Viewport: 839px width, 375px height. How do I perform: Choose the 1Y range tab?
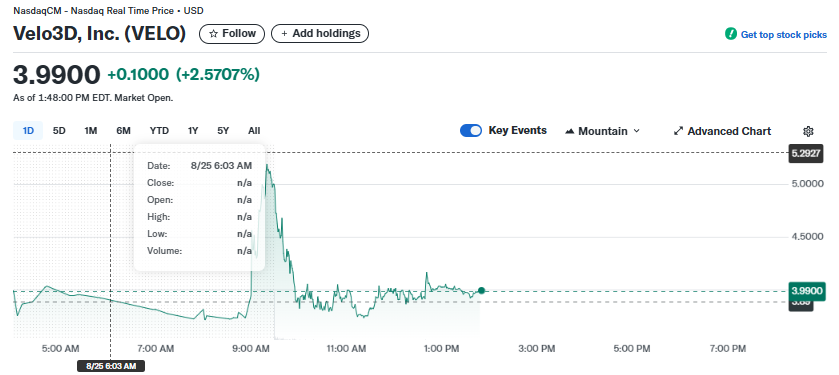click(x=193, y=131)
